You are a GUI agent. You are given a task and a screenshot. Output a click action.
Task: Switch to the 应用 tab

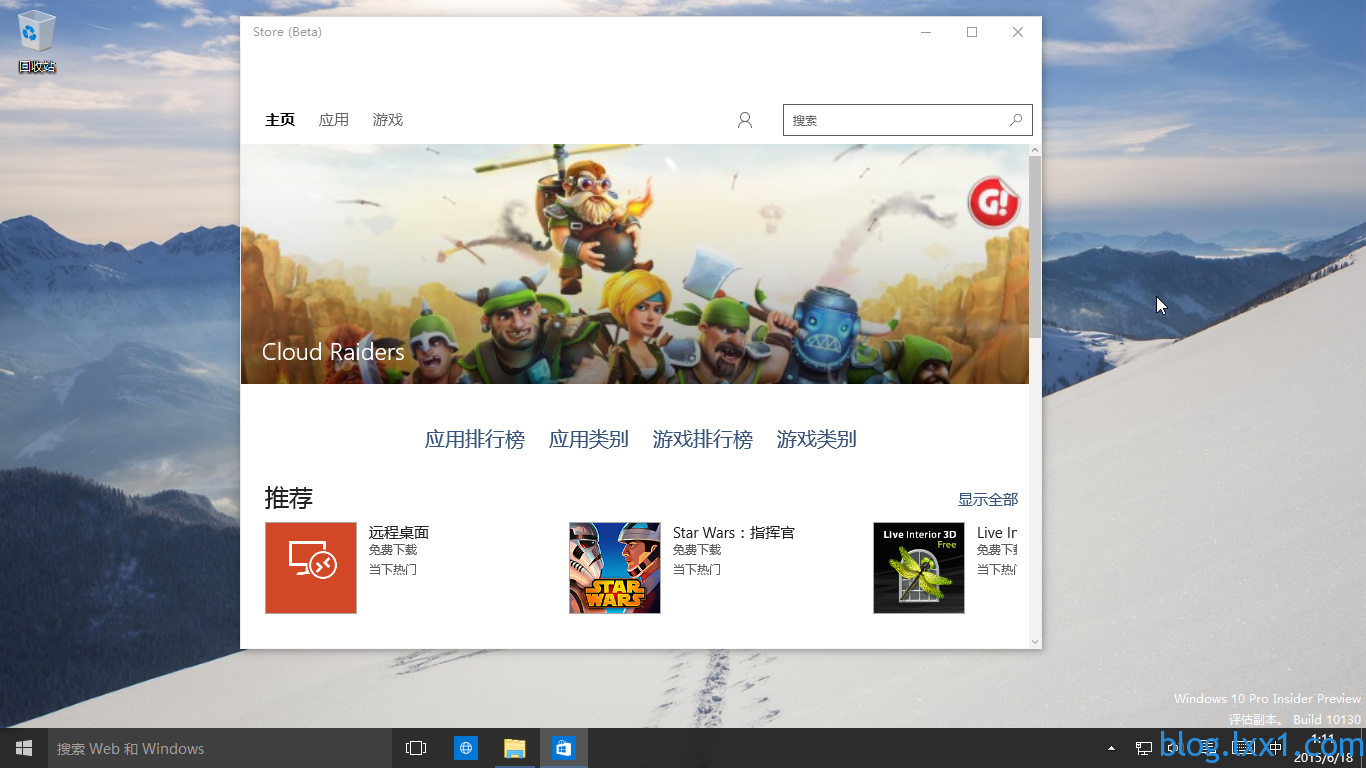pos(334,120)
